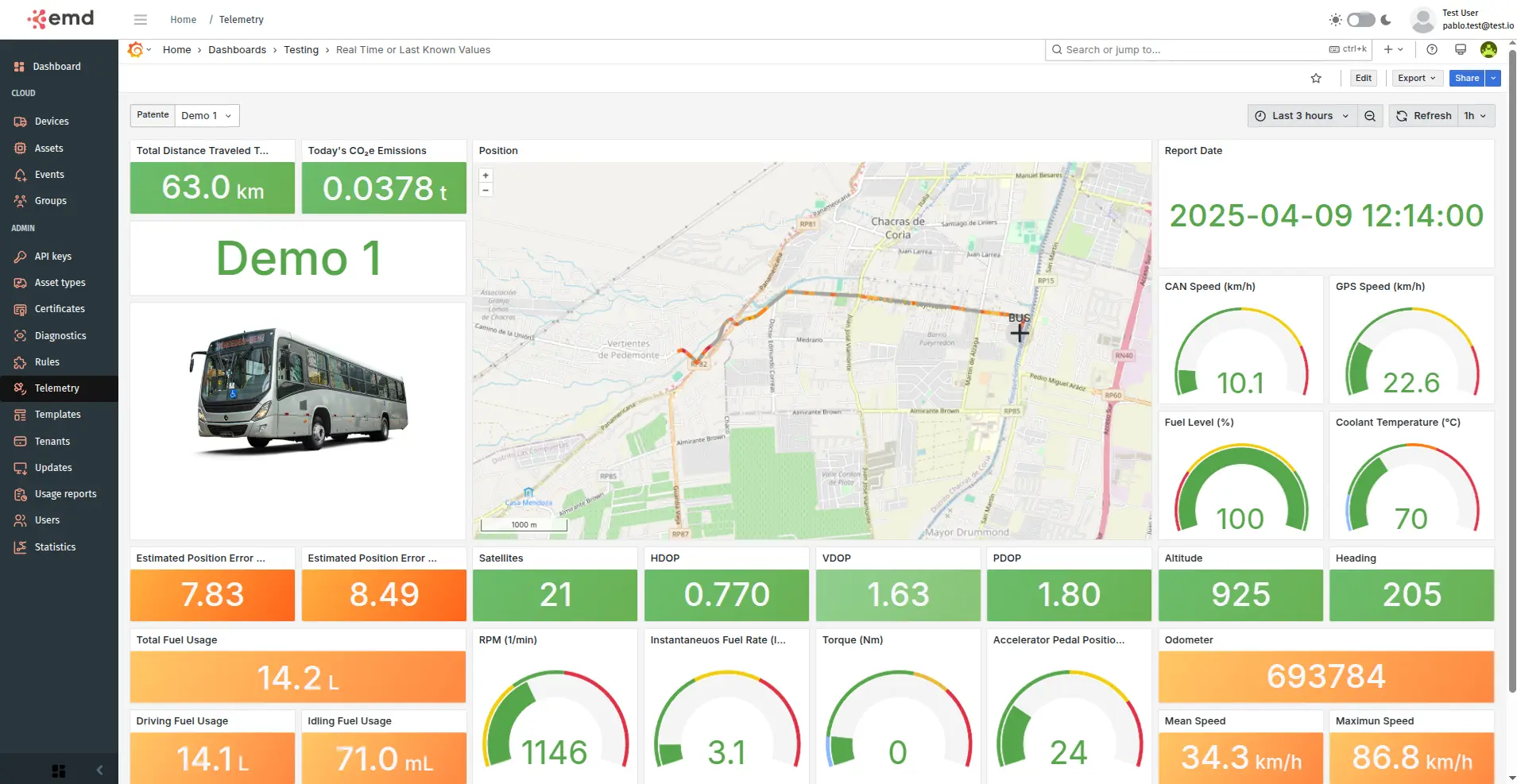The image size is (1517, 784).
Task: Collapse the sidebar with the arrow
Action: click(99, 770)
